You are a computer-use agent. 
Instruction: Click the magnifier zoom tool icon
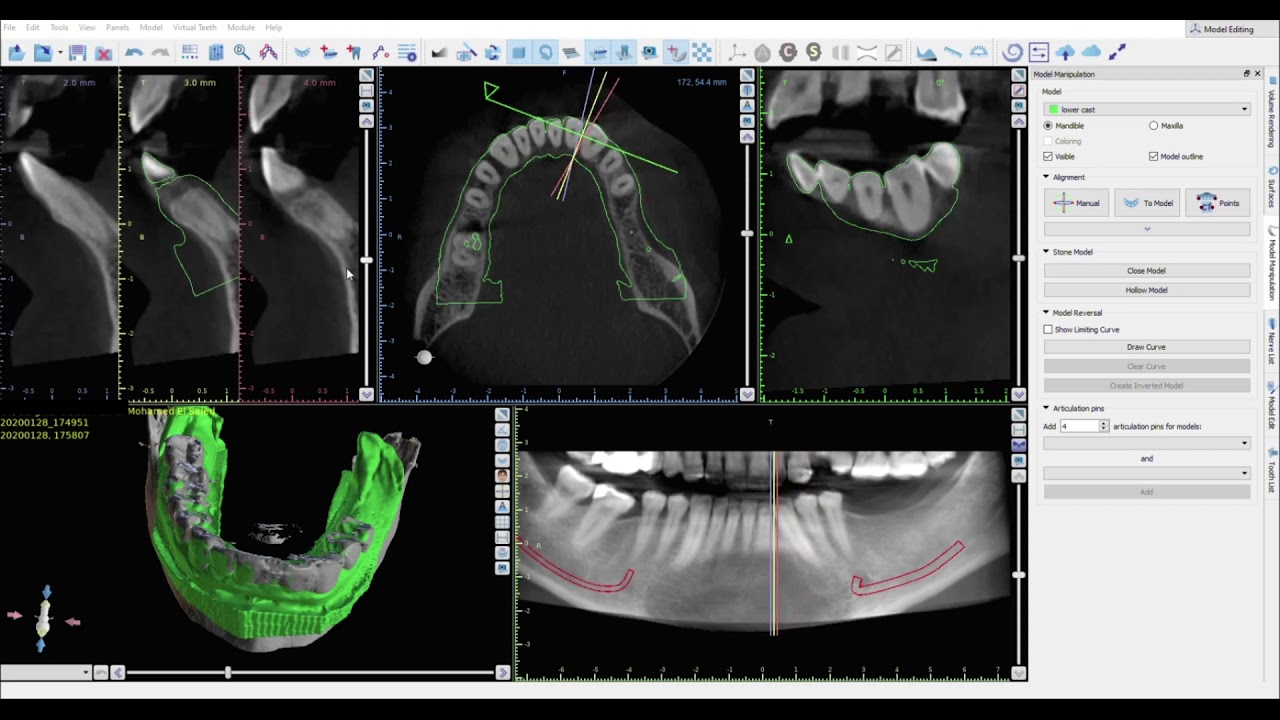point(242,52)
